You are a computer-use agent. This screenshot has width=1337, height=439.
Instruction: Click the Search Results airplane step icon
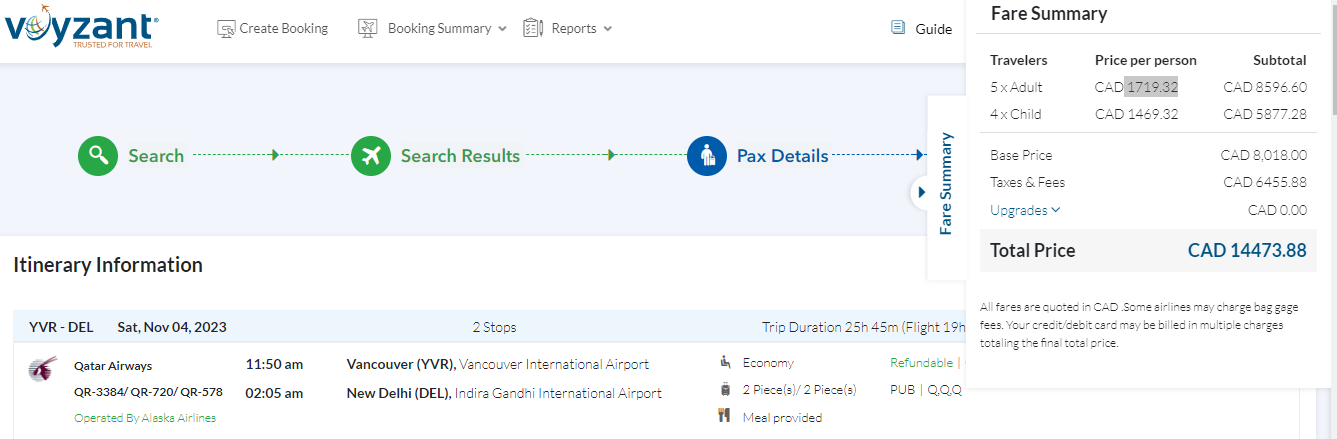(371, 155)
